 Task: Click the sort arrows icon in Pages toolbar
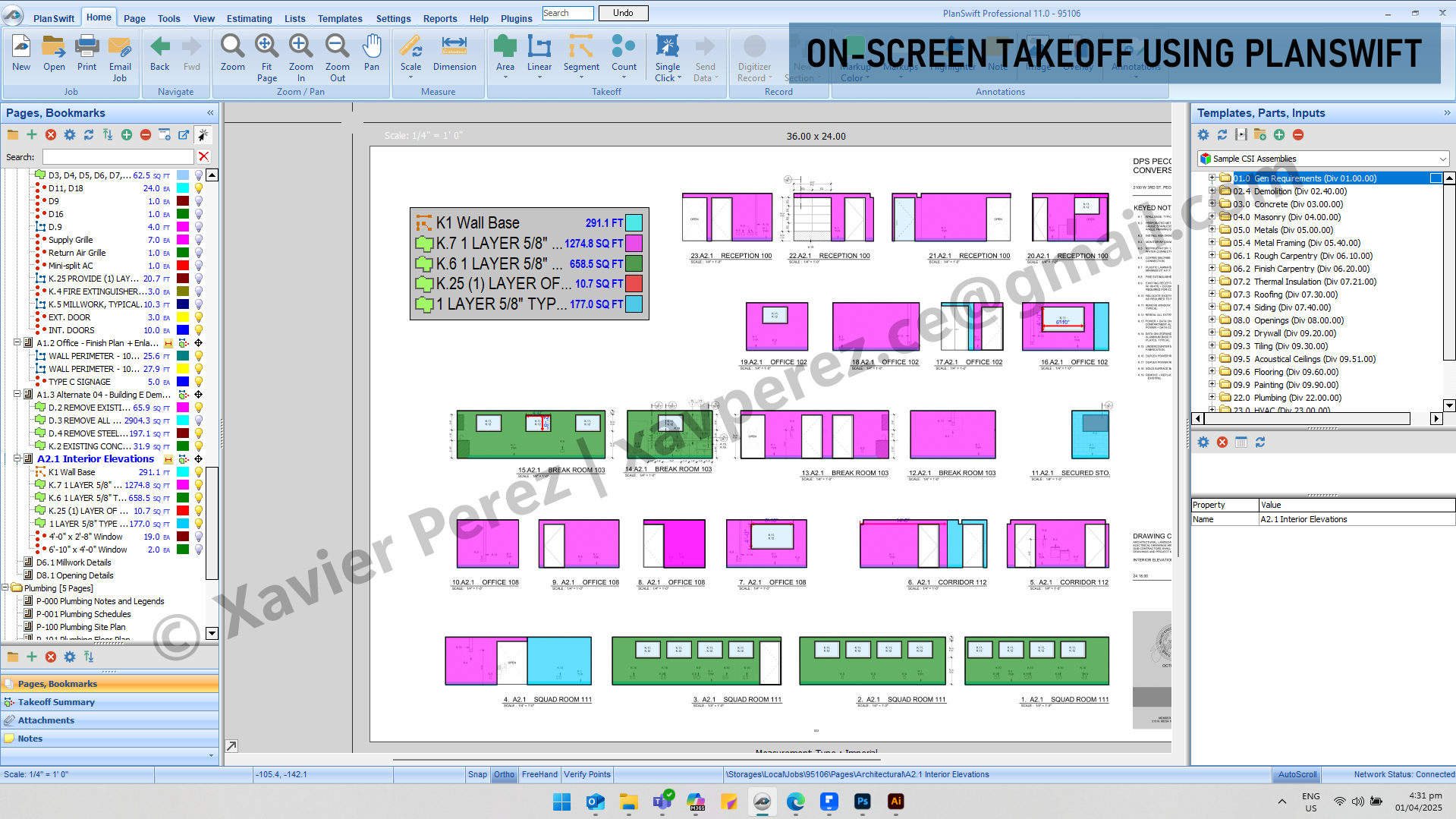[108, 134]
